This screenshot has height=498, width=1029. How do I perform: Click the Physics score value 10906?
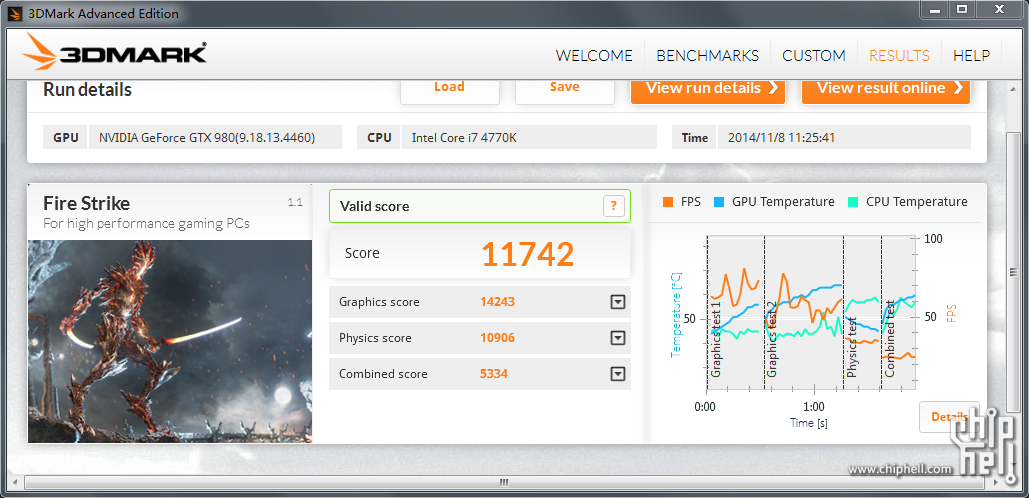[497, 338]
